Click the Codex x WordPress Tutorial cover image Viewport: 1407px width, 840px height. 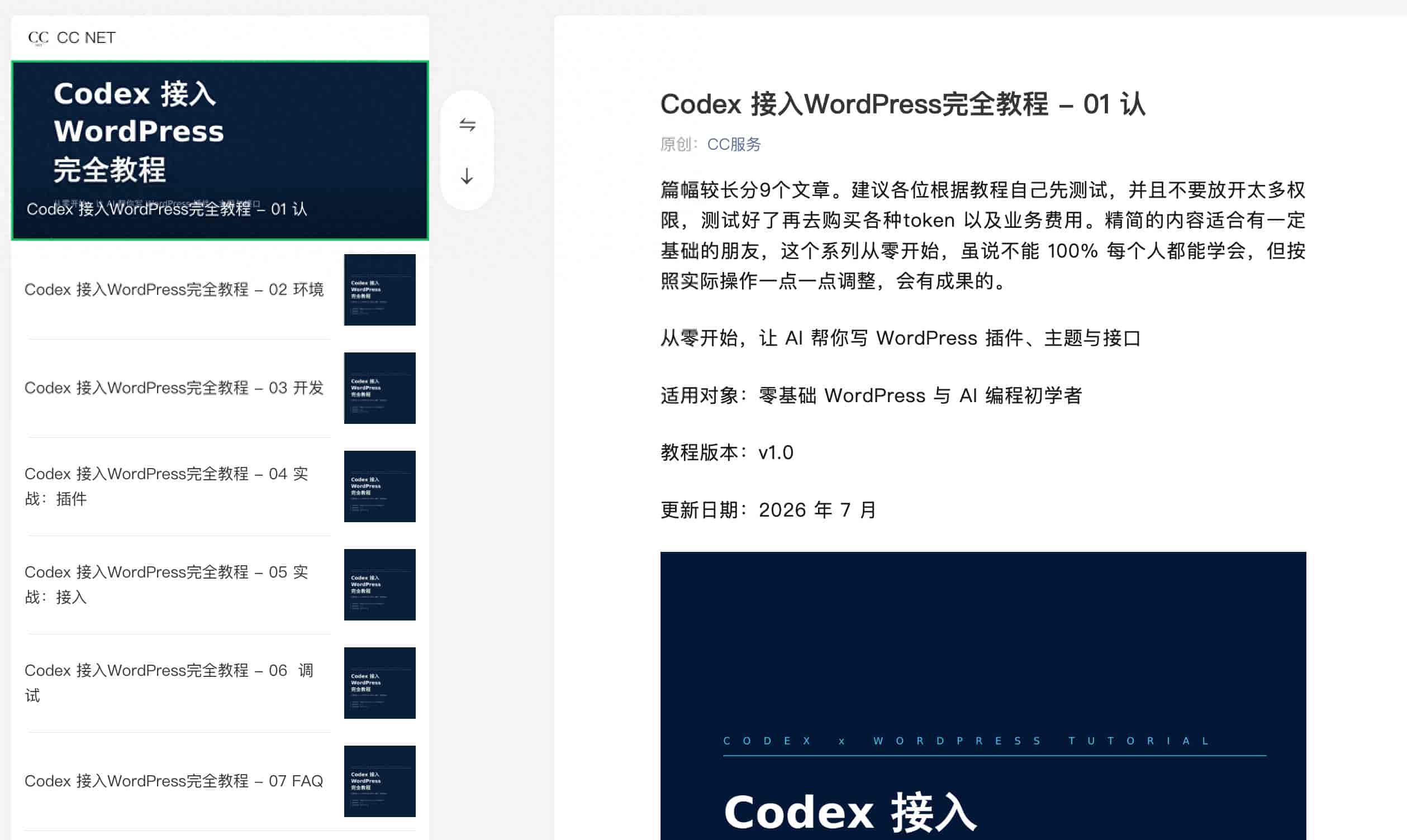tap(983, 696)
